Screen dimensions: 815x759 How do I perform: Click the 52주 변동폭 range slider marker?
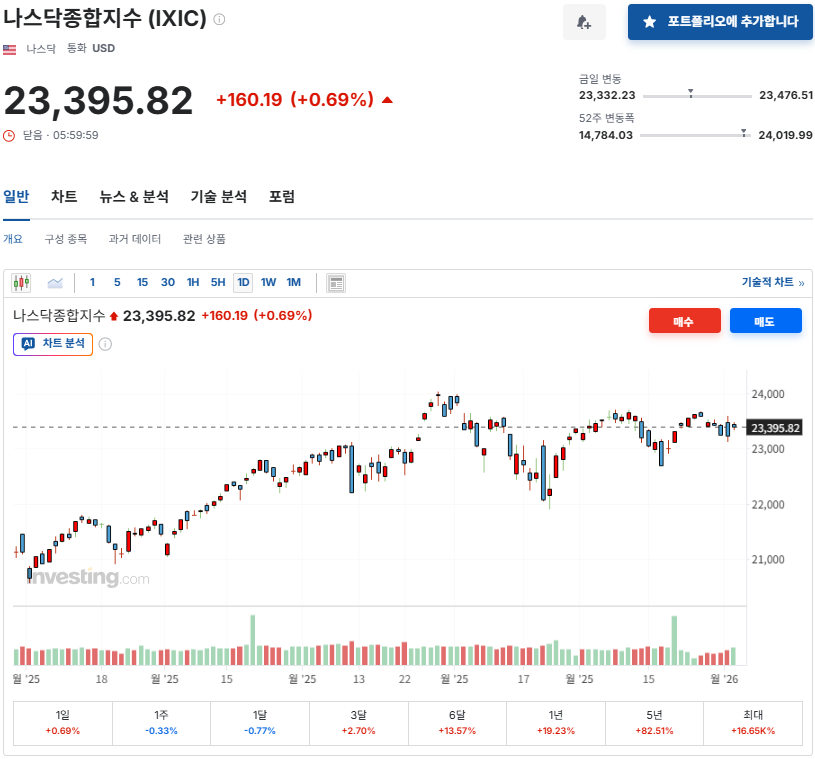[744, 133]
